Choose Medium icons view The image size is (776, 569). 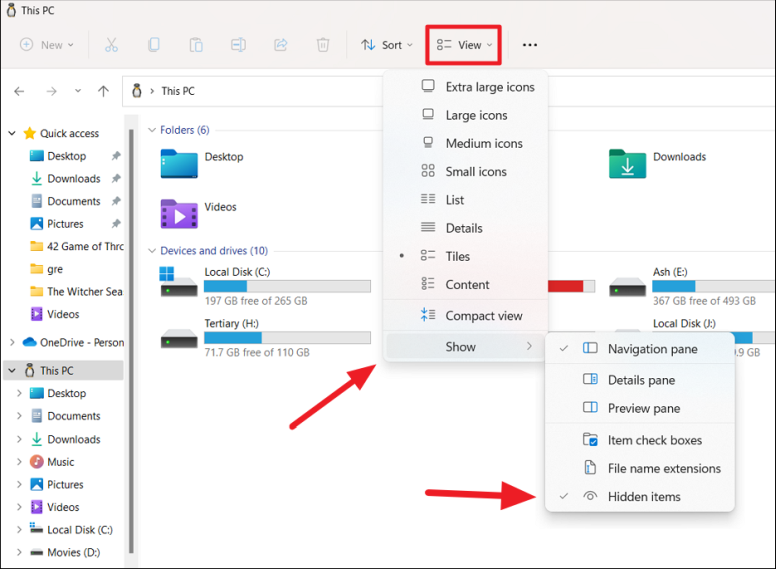[465, 143]
